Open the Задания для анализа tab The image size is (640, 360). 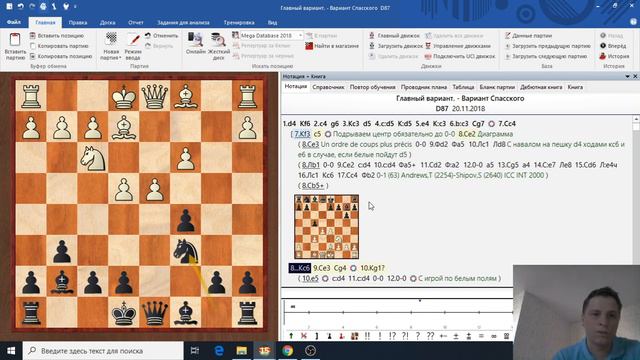(x=183, y=22)
